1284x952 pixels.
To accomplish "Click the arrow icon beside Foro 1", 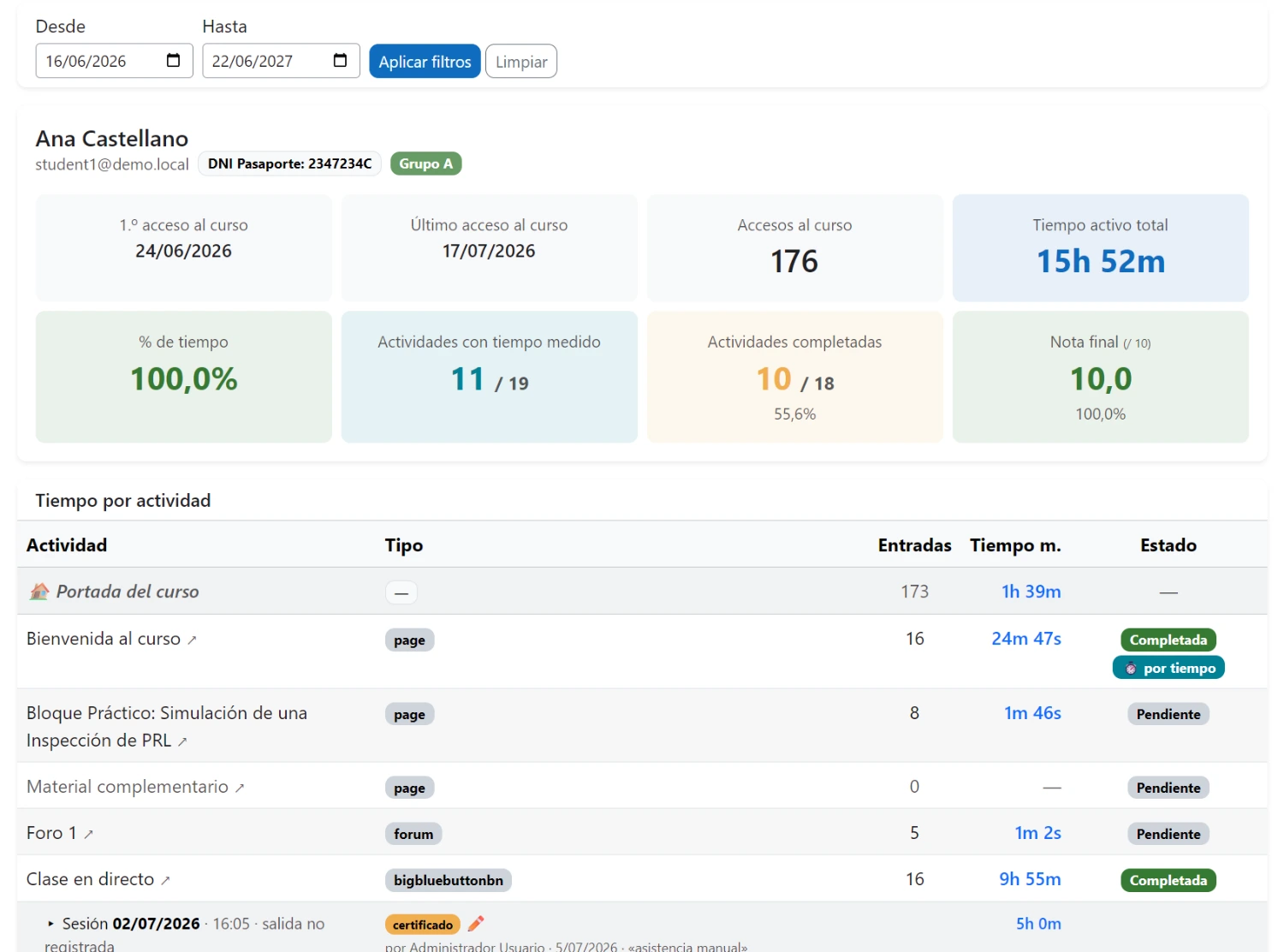I will pos(88,834).
